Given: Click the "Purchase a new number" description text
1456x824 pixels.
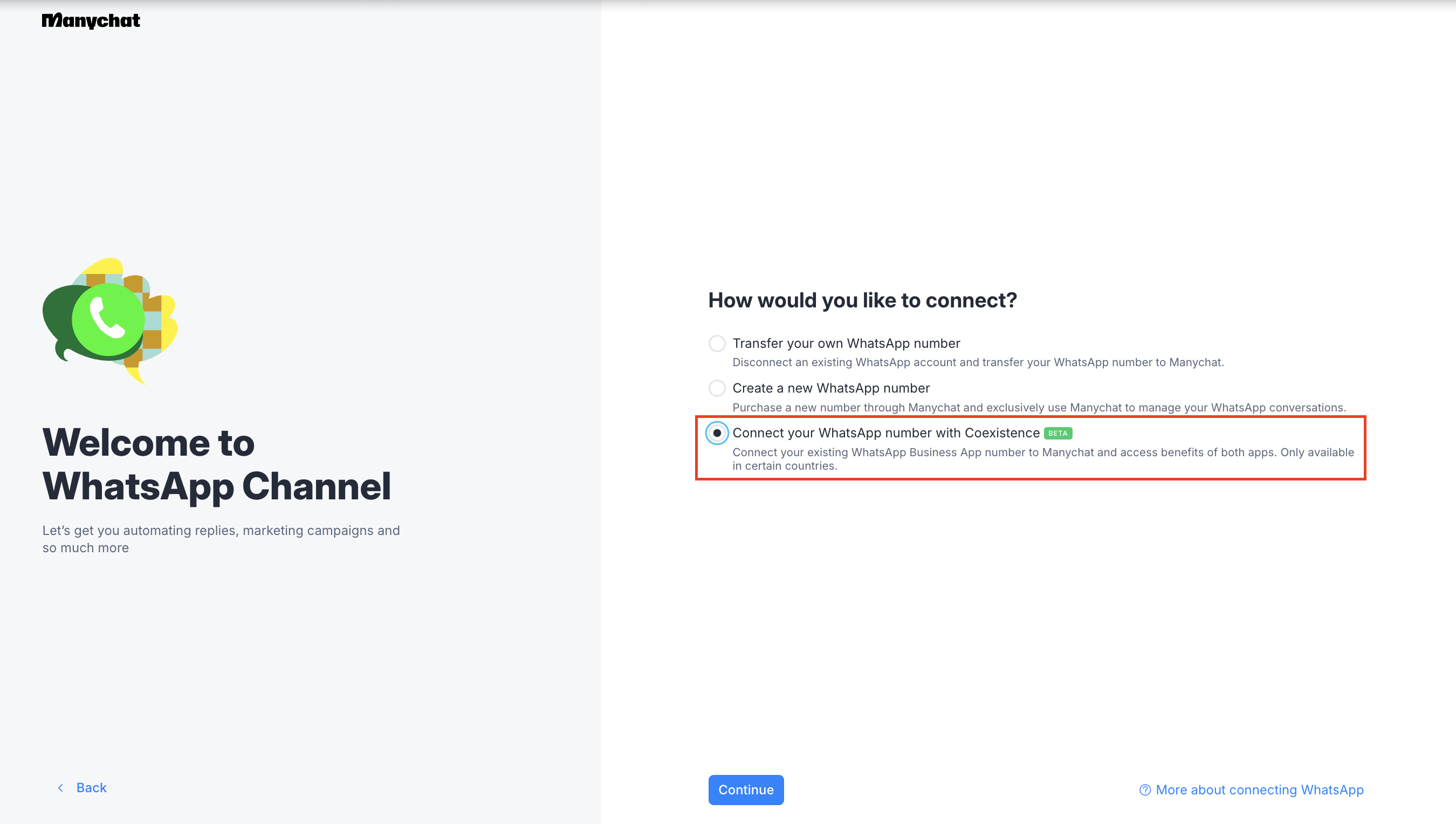Looking at the screenshot, I should coord(1039,408).
